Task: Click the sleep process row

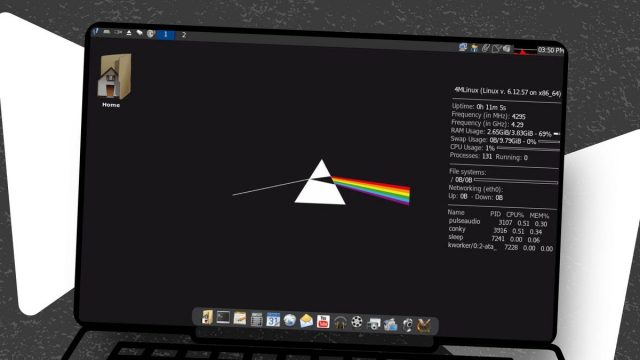Action: click(x=494, y=238)
